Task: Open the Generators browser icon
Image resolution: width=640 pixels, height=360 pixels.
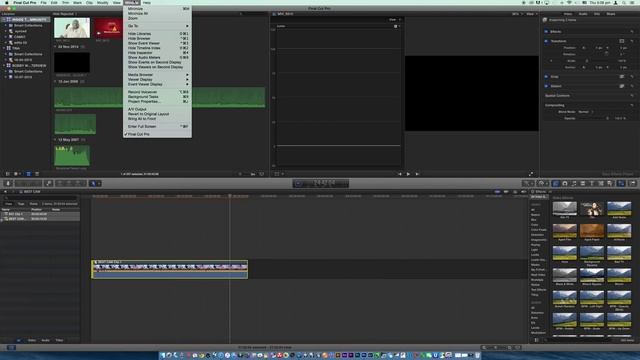Action: [601, 184]
